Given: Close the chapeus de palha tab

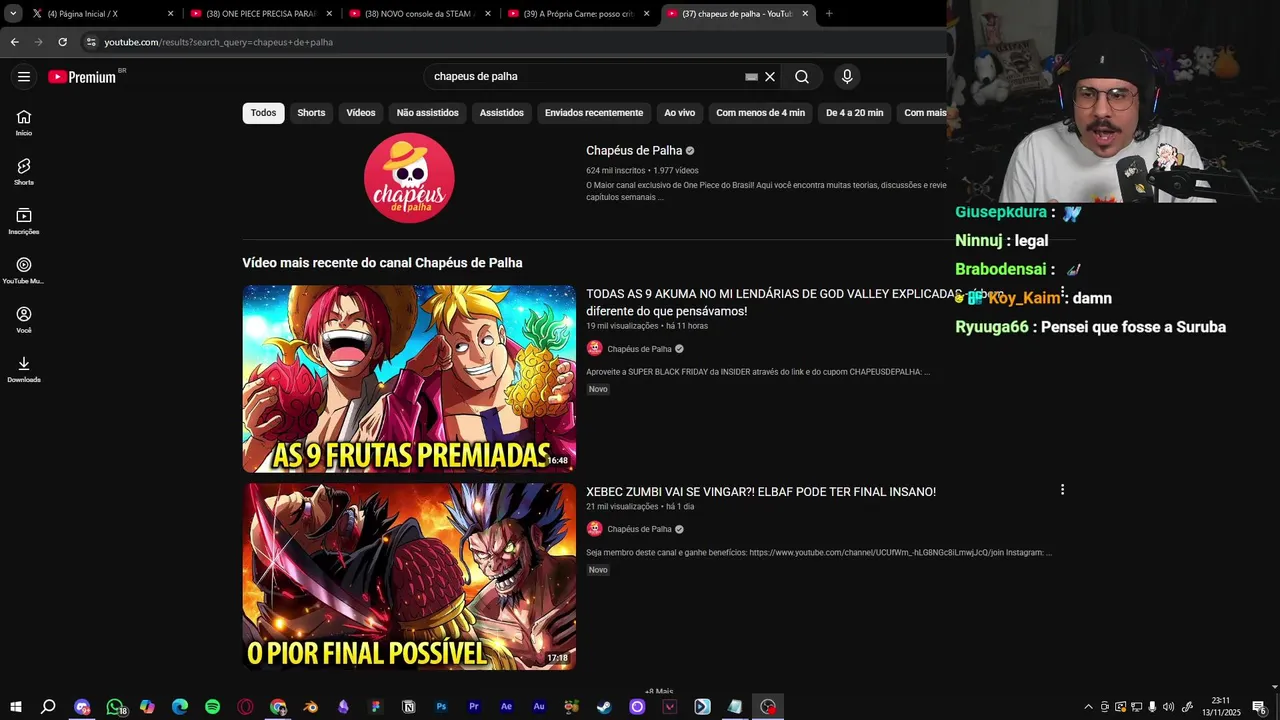Looking at the screenshot, I should pyautogui.click(x=805, y=14).
